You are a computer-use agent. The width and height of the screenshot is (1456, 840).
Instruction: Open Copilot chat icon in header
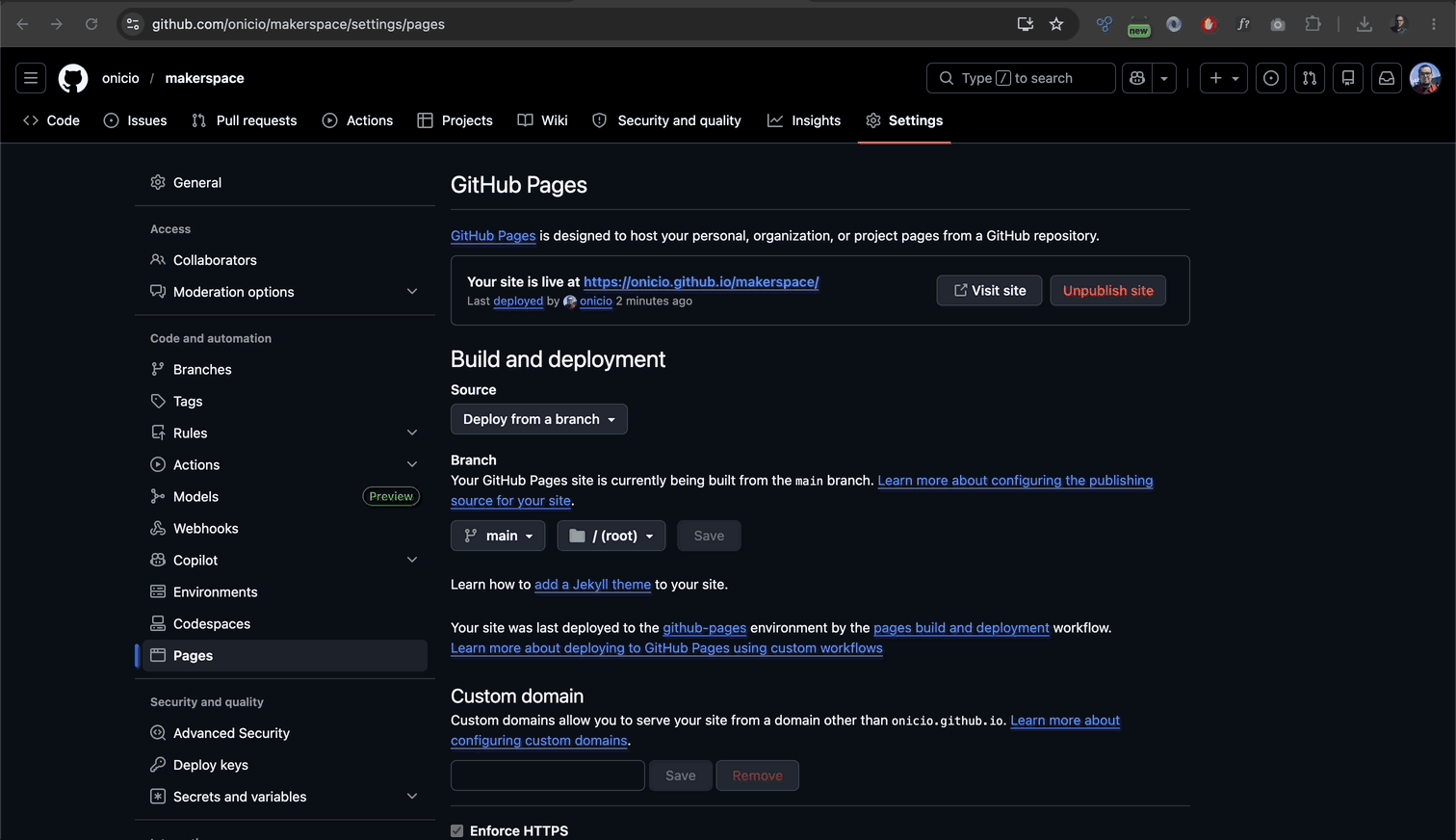pos(1137,78)
